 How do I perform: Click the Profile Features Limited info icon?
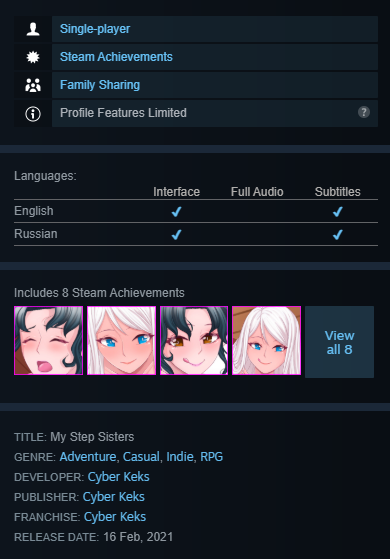[33, 114]
